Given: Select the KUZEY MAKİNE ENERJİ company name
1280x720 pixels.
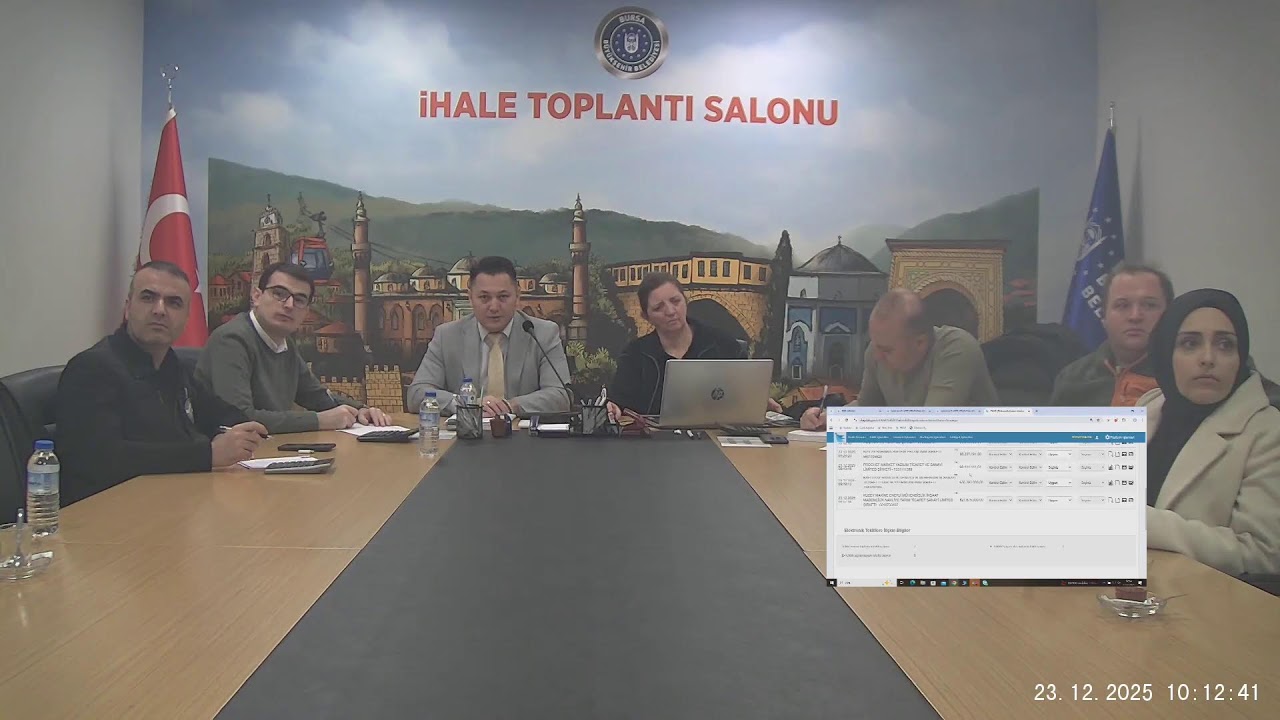Looking at the screenshot, I should [x=908, y=499].
